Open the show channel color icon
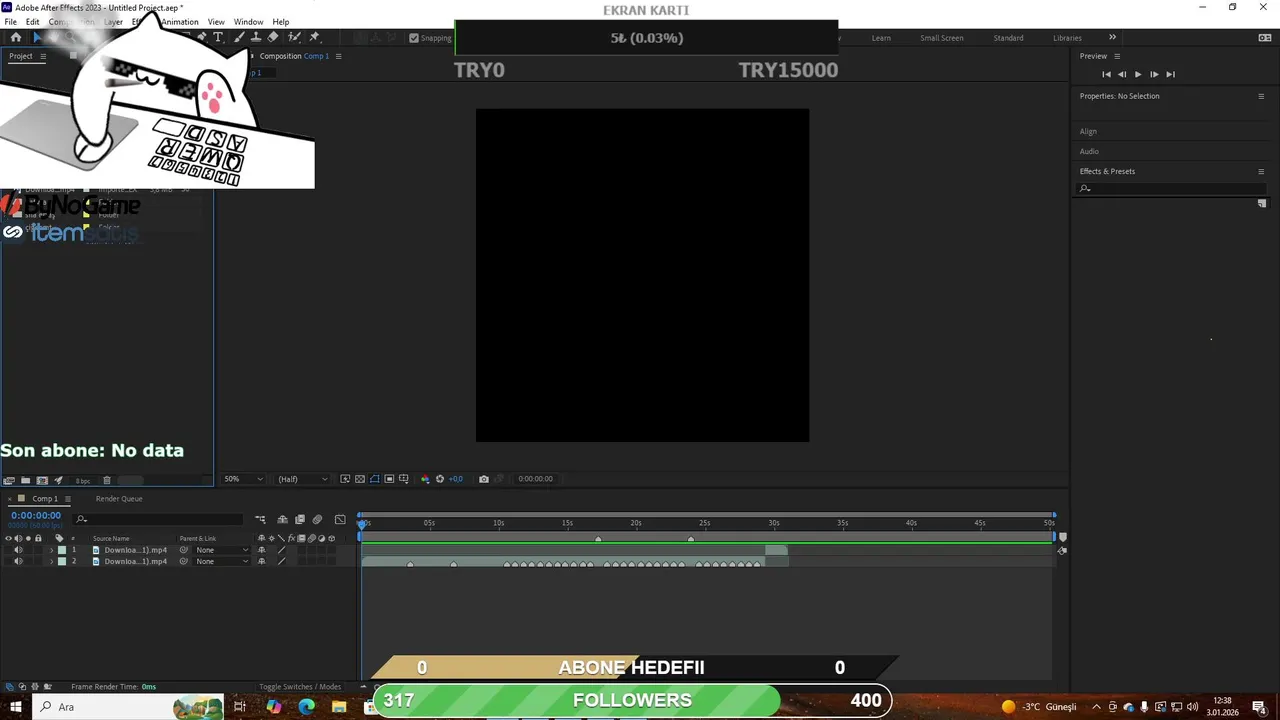Viewport: 1280px width, 720px height. click(x=424, y=479)
